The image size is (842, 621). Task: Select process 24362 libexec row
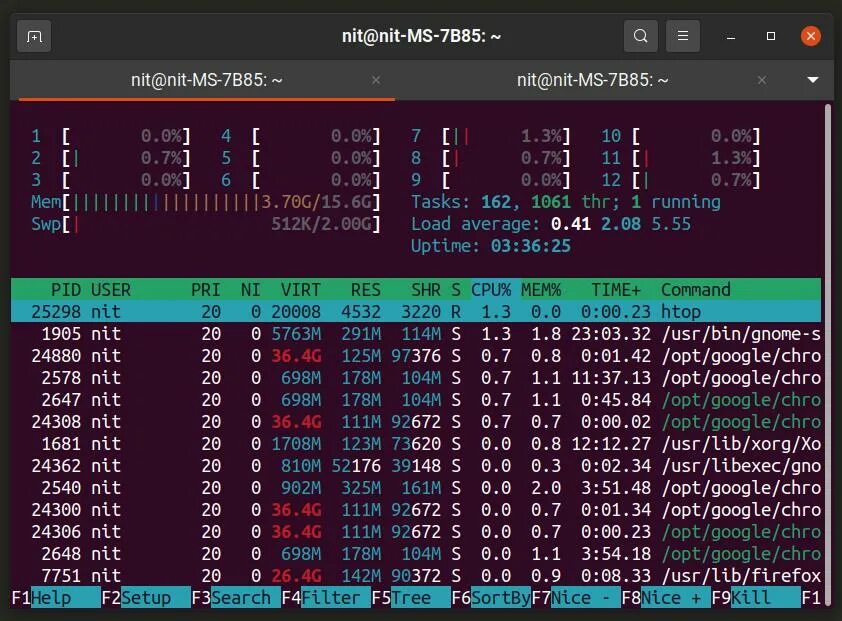(x=416, y=466)
